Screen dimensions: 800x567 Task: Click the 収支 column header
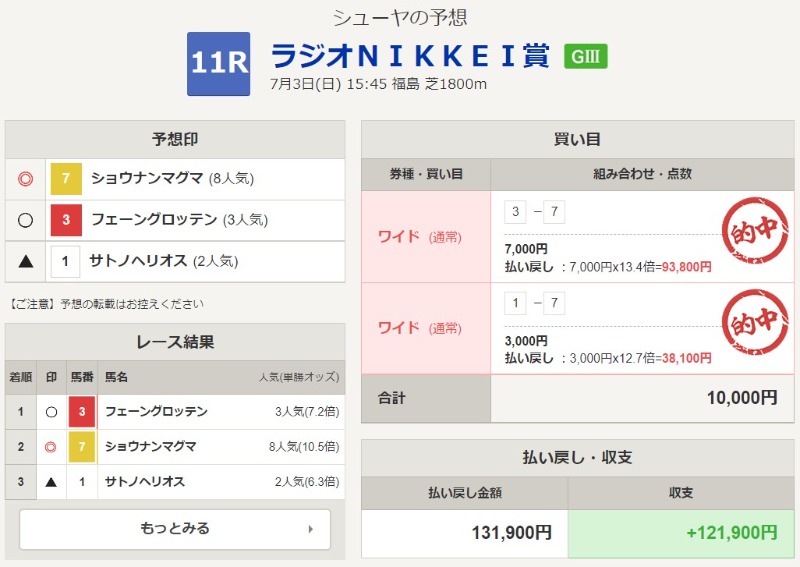681,493
